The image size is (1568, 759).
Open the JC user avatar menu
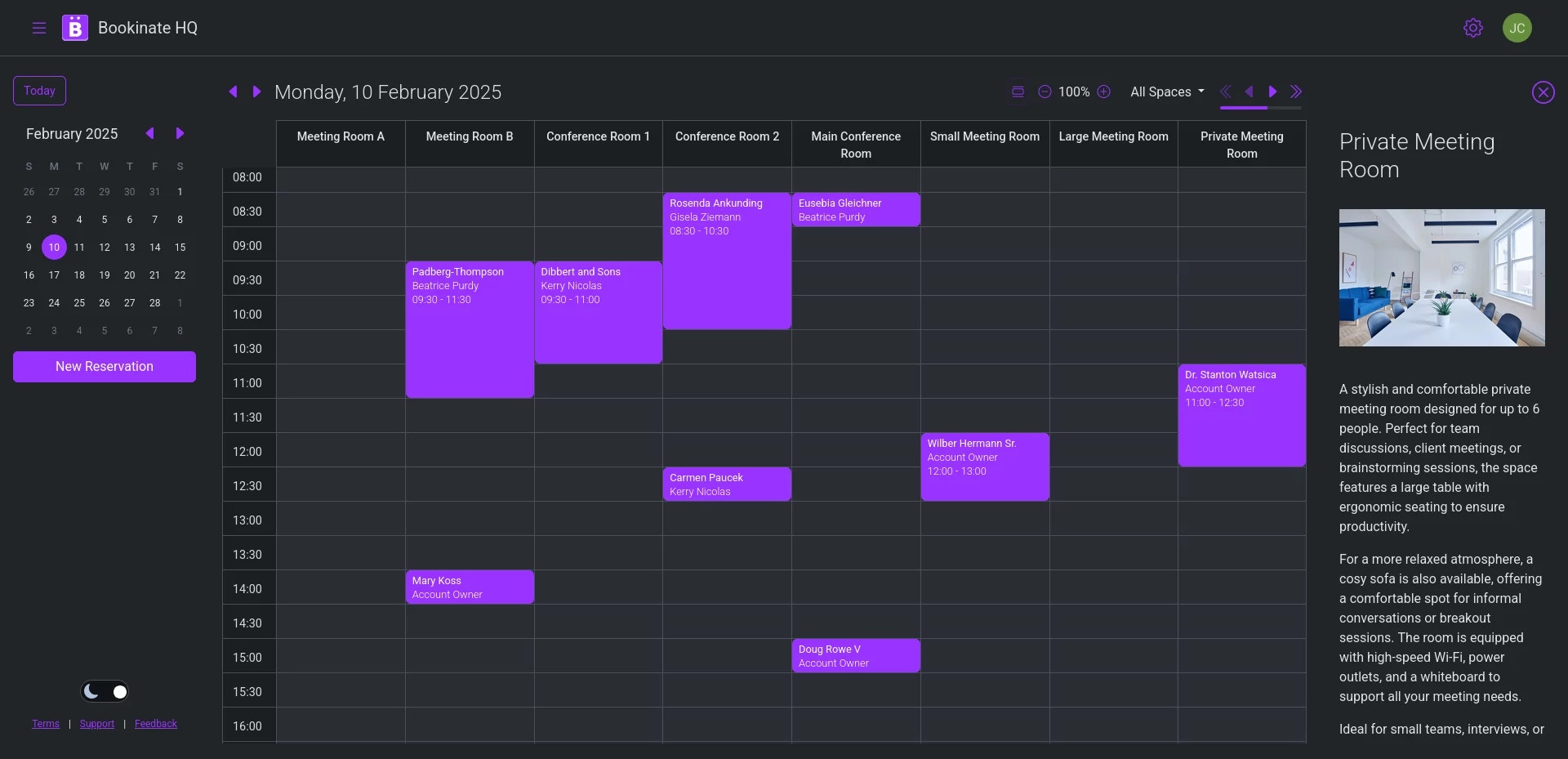(1517, 28)
